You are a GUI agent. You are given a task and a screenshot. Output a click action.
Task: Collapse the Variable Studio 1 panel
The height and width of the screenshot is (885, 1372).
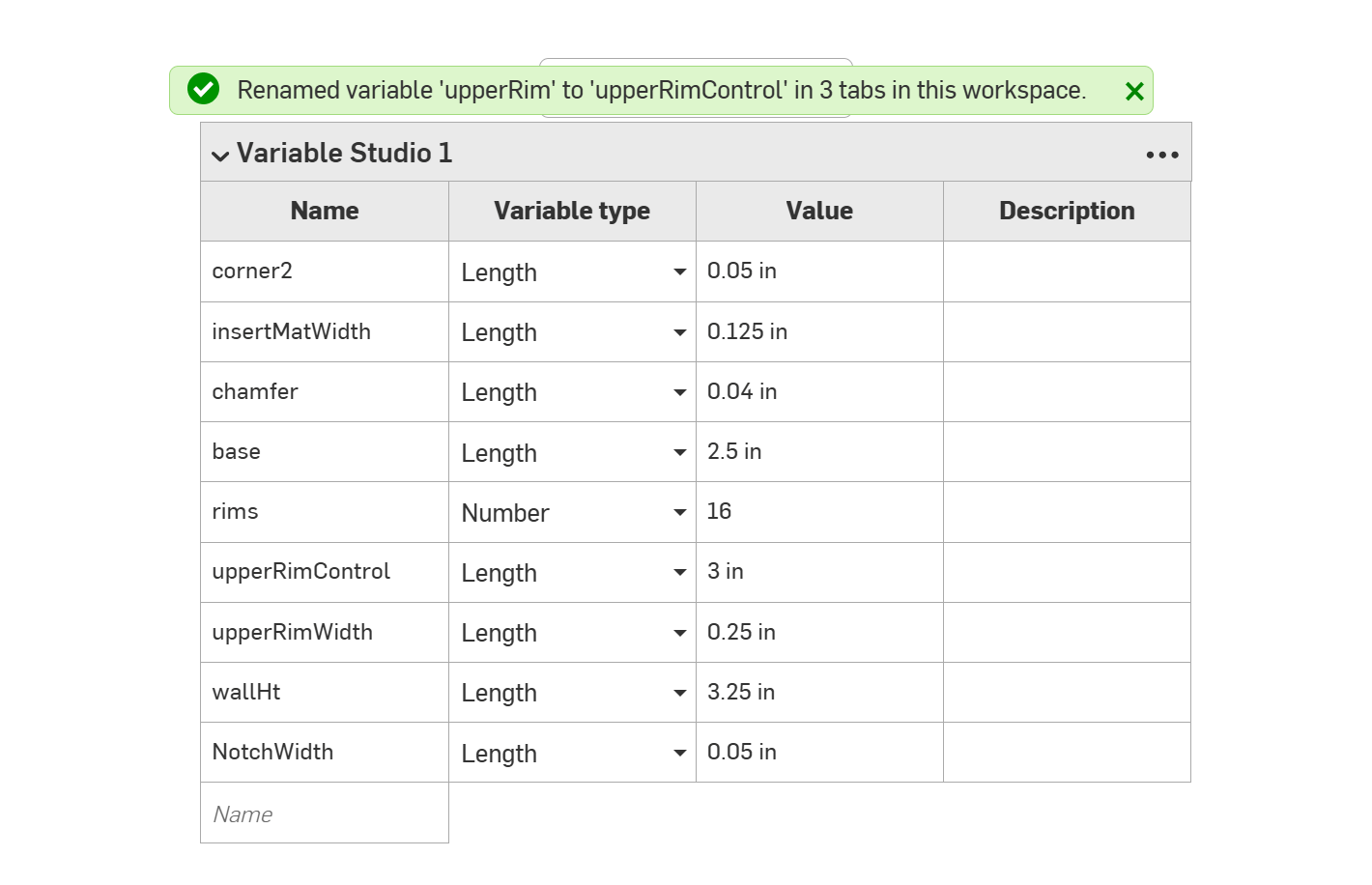tap(220, 155)
